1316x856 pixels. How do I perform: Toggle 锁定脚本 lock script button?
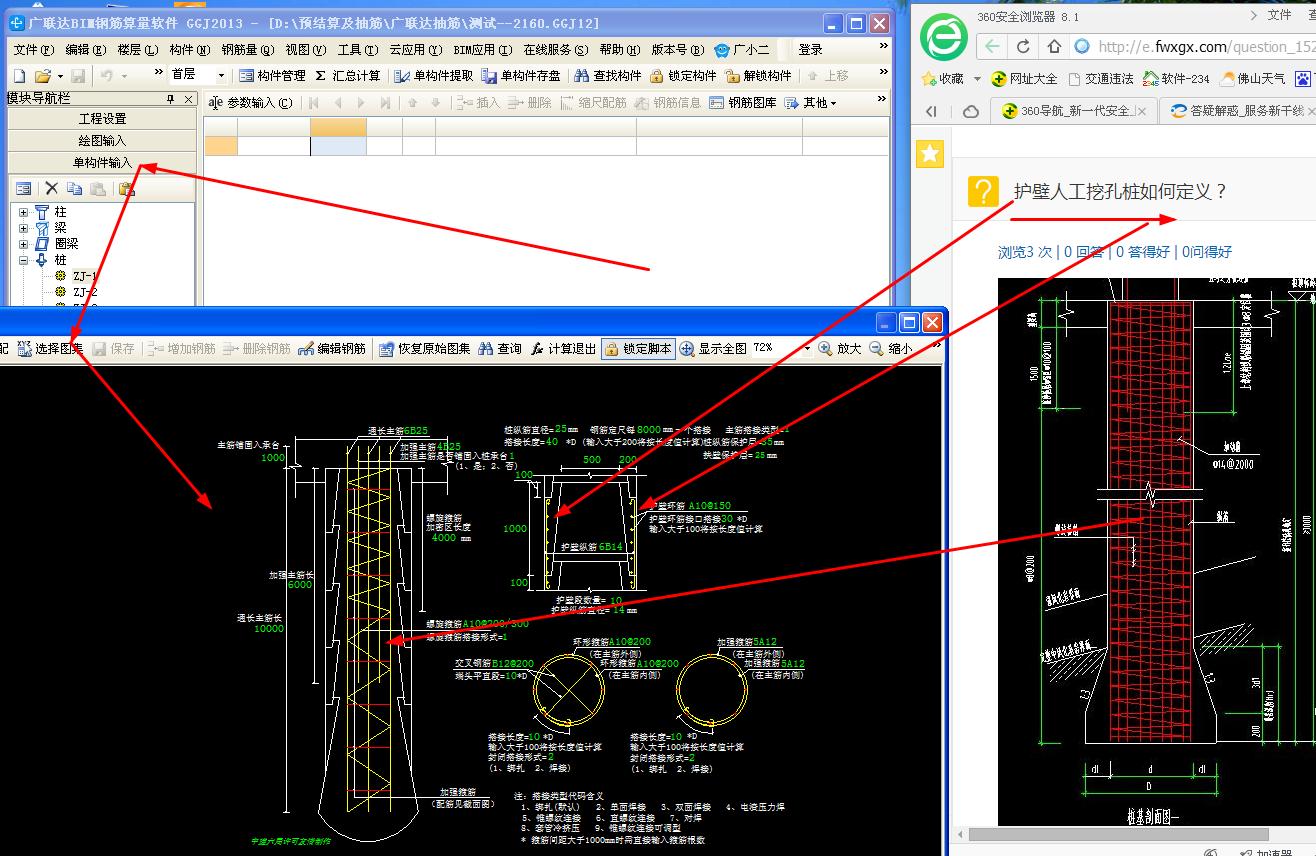pos(638,349)
